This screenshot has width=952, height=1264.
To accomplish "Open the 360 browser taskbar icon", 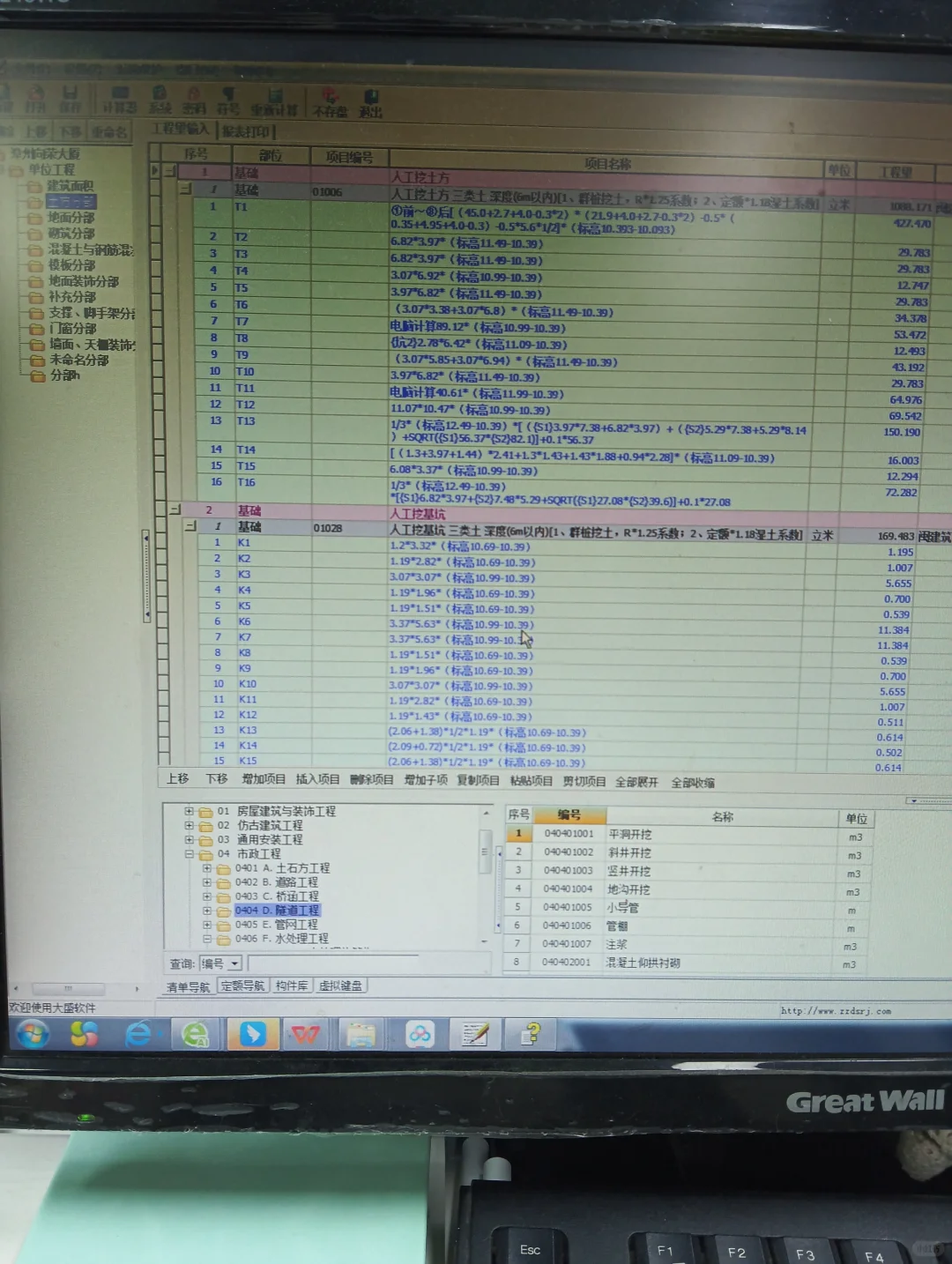I will coord(196,1033).
